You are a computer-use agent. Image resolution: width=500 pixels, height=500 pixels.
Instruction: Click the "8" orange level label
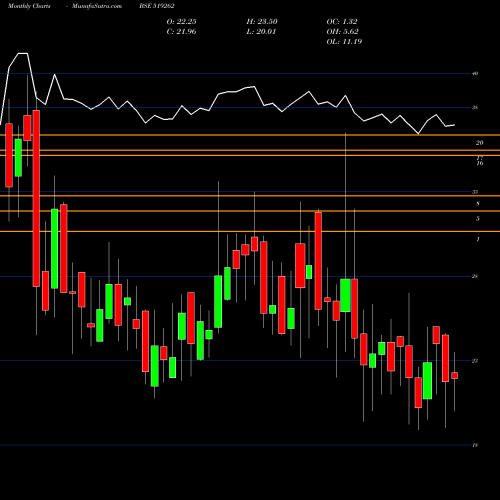pyautogui.click(x=478, y=204)
